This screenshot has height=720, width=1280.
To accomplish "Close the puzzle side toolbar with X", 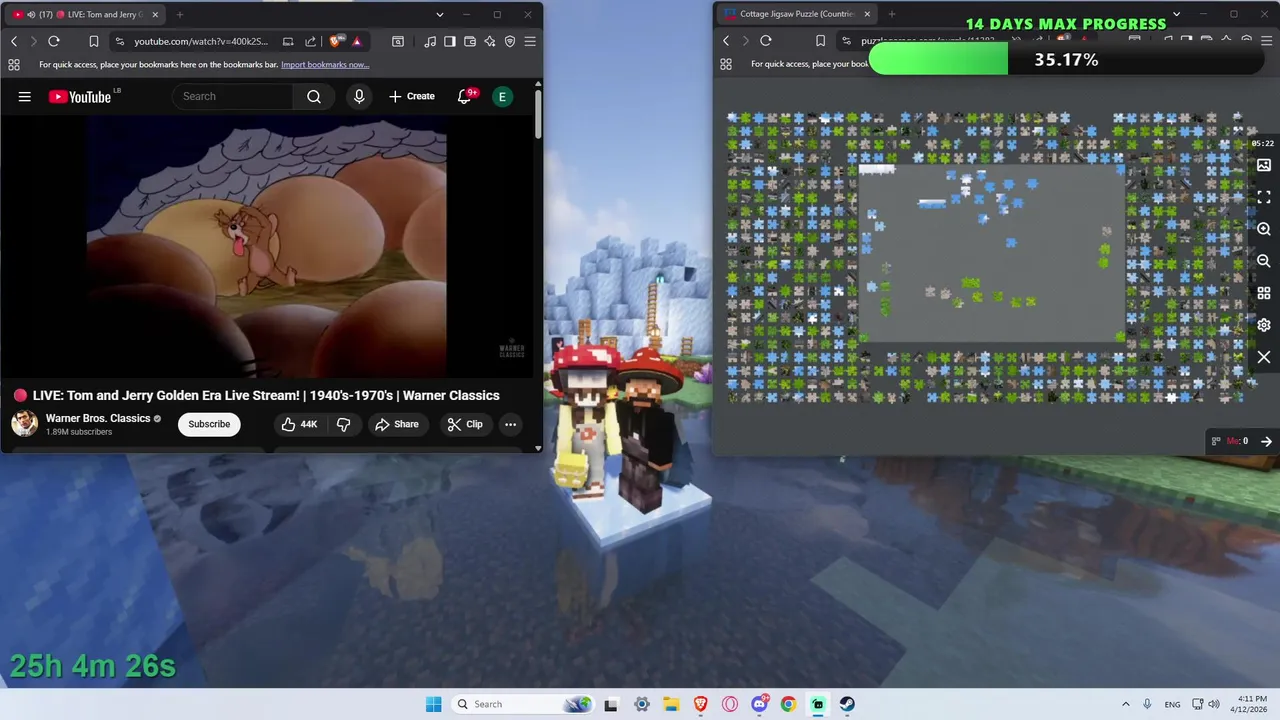I will coord(1264,357).
